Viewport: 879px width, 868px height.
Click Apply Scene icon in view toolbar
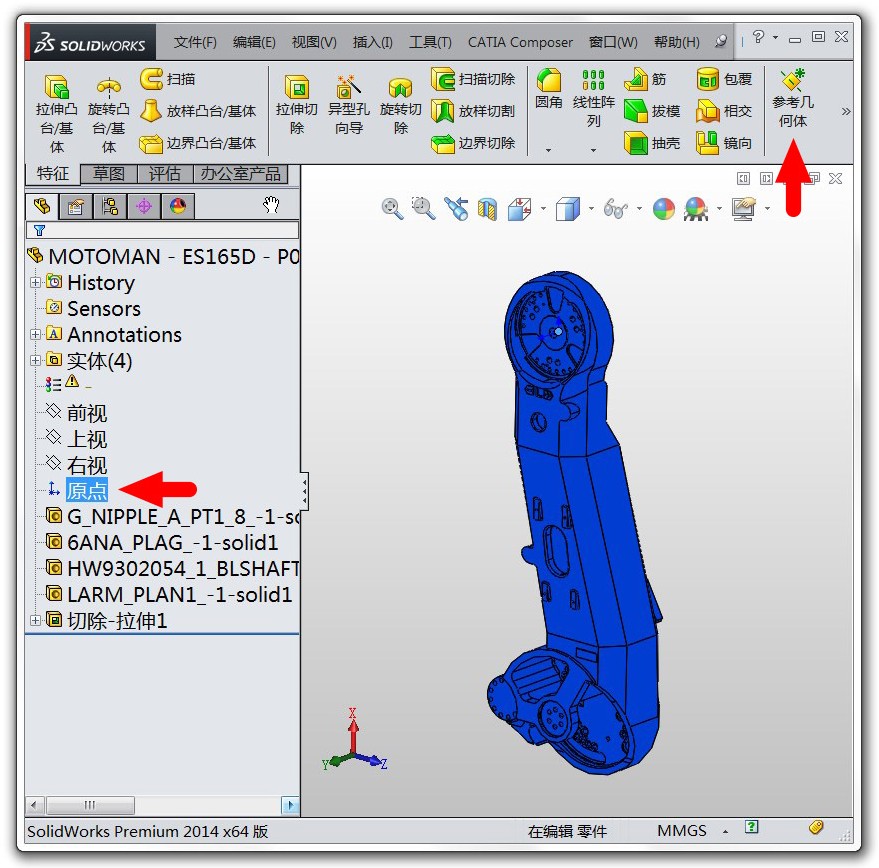pos(696,209)
